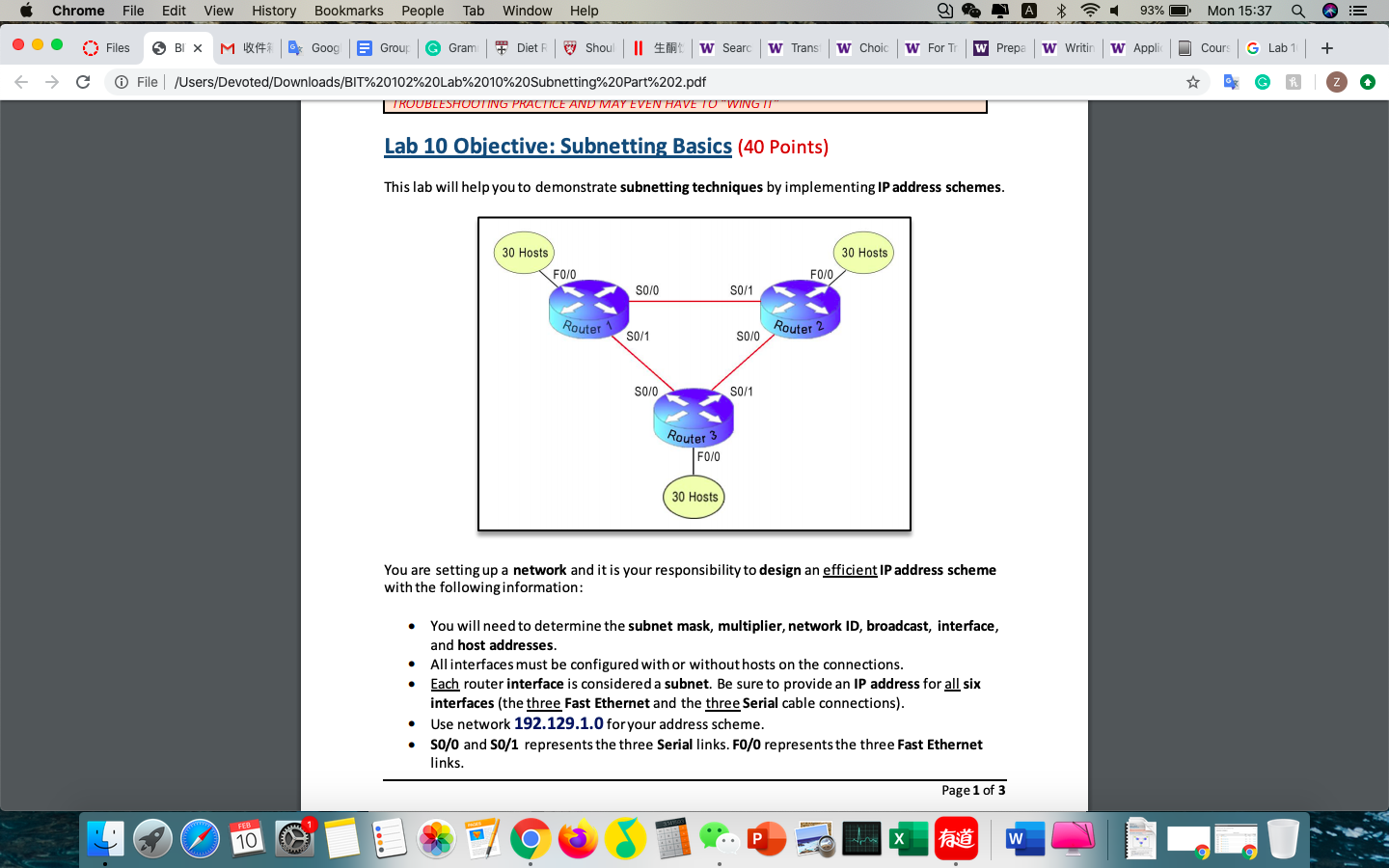Open Youdao Dictionary from the Dock
1389x868 pixels.
956,838
